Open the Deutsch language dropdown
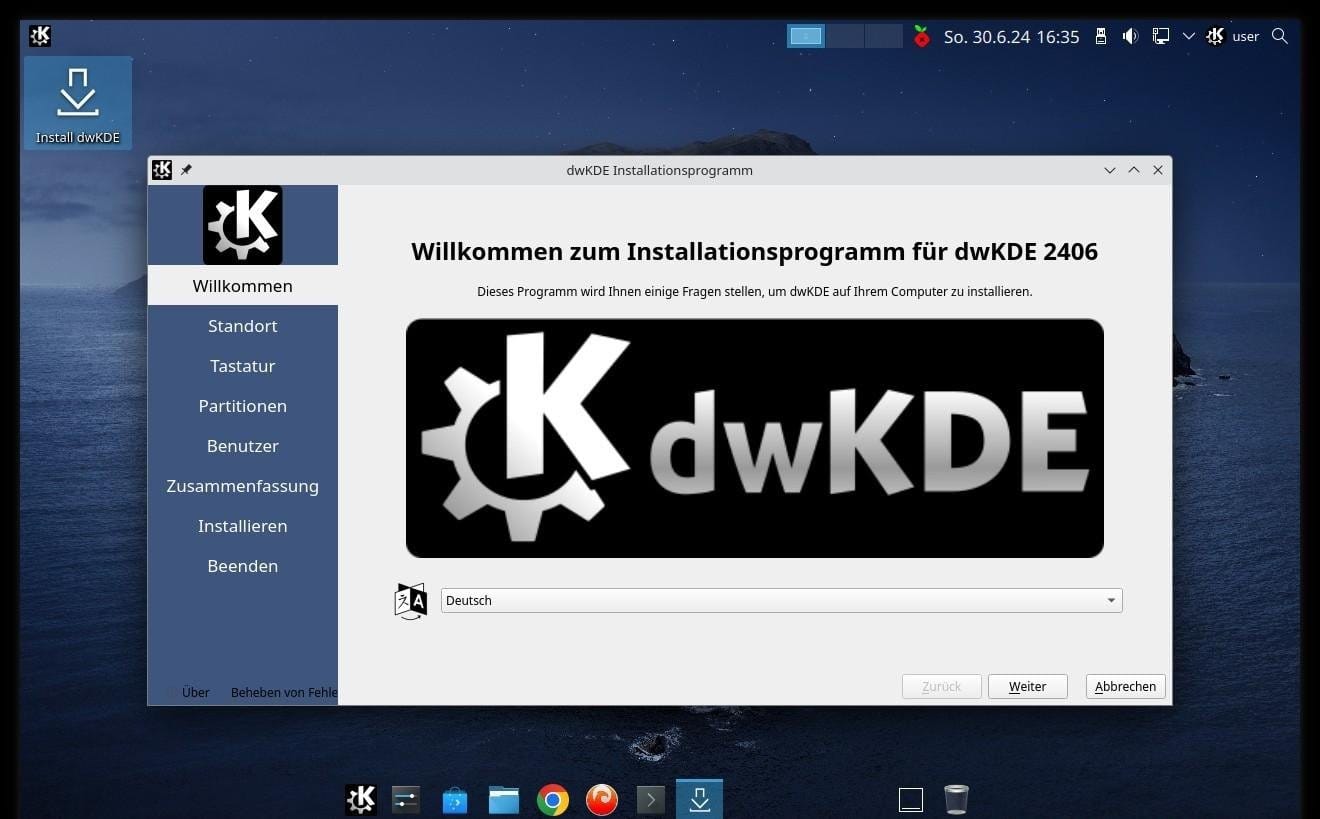This screenshot has width=1320, height=819. (x=782, y=600)
